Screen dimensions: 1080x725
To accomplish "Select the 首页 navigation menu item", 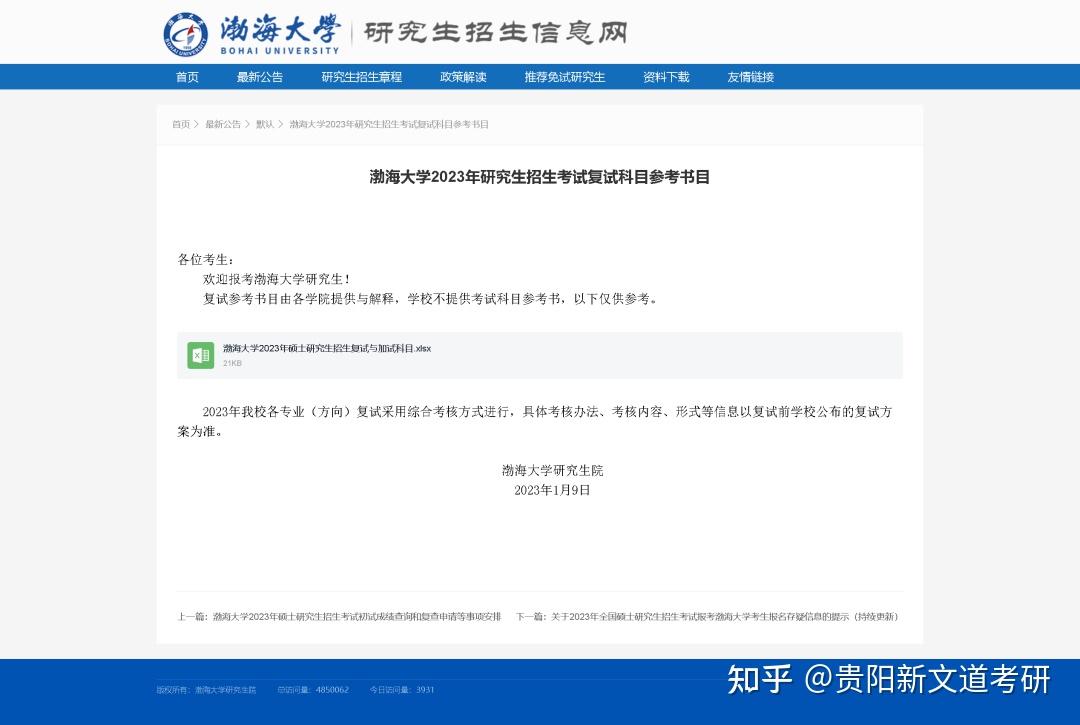I will point(187,76).
